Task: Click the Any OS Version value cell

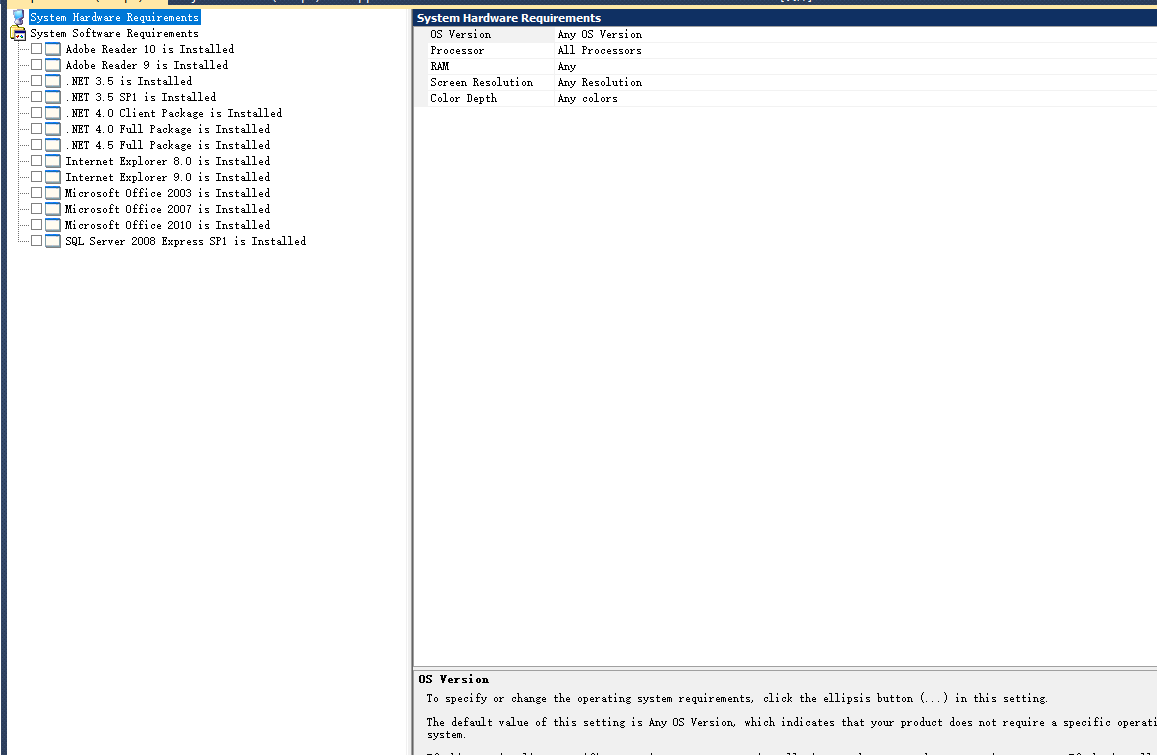Action: [856, 35]
